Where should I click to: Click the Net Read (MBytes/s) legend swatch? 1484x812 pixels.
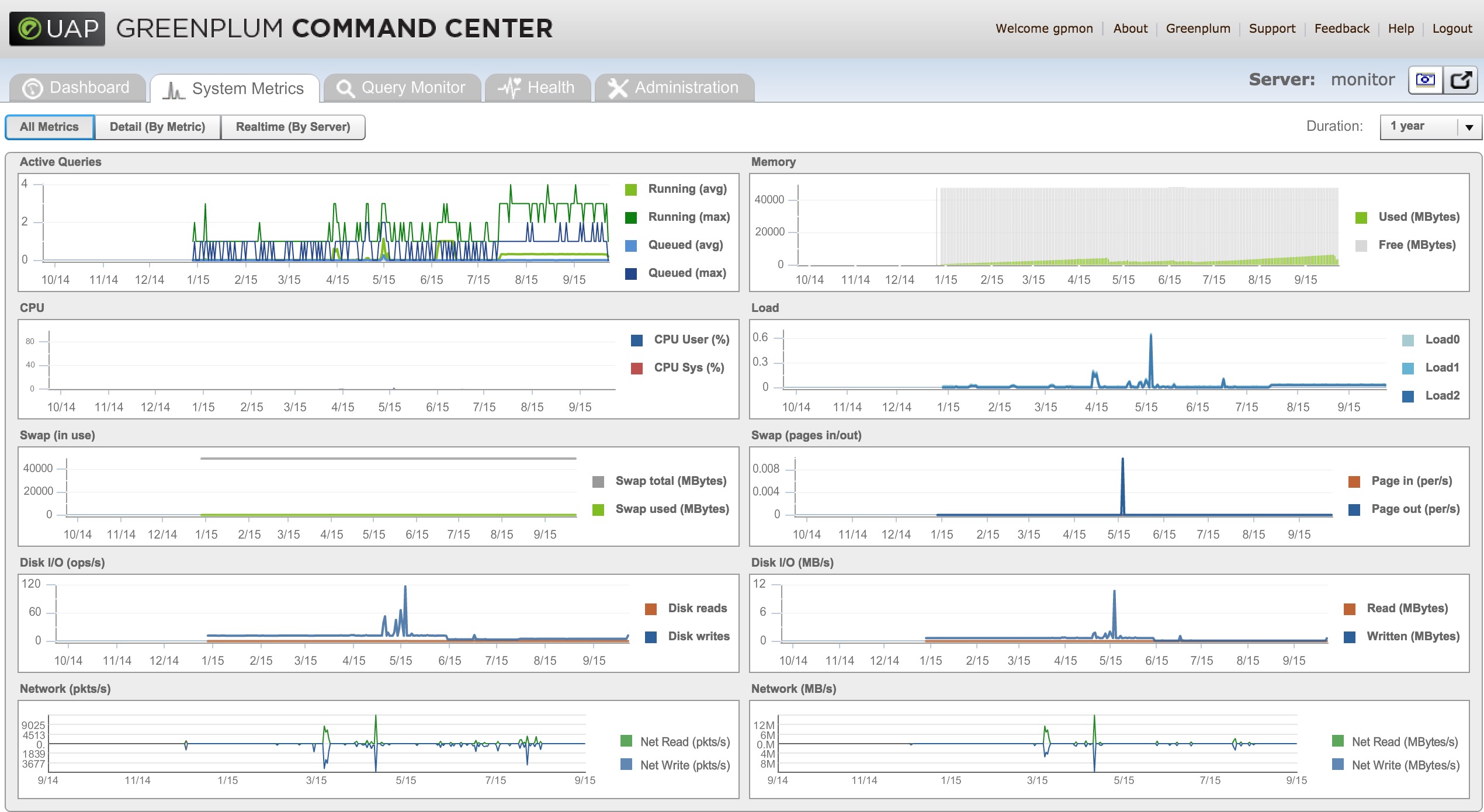click(x=1338, y=741)
